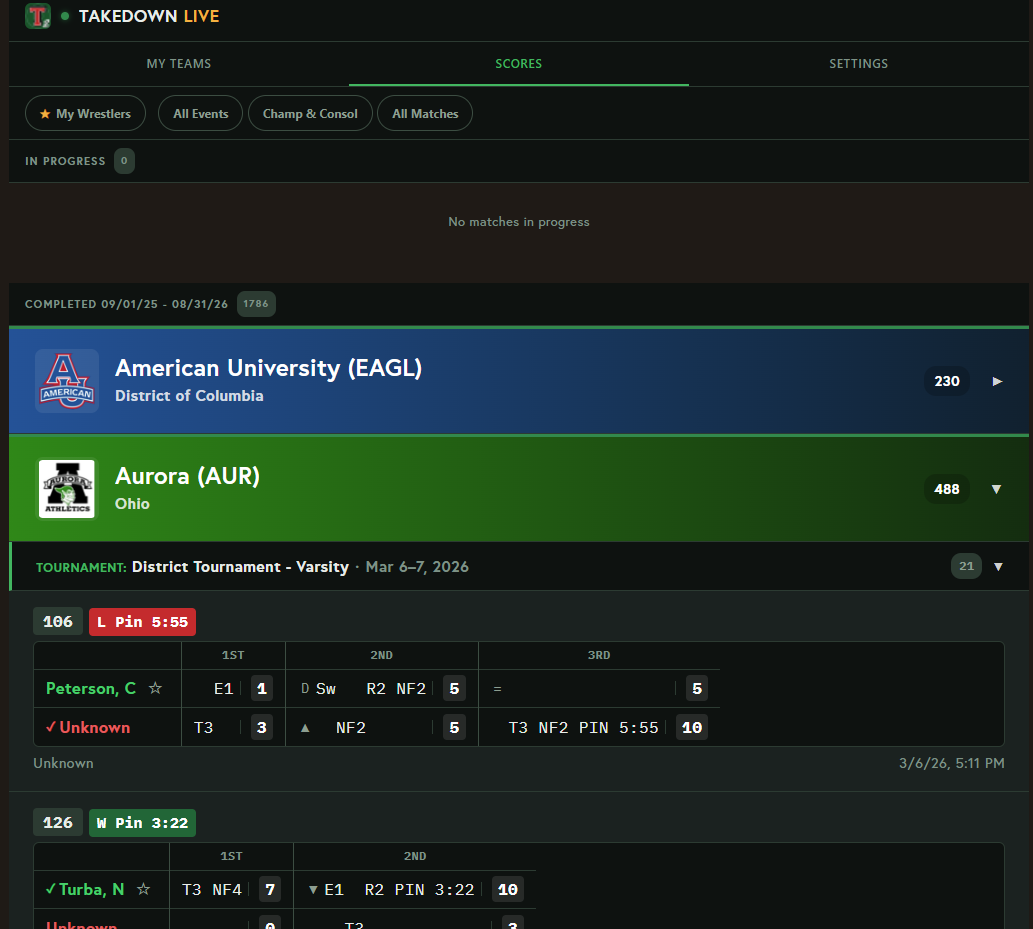Open the Settings tab

[x=858, y=64]
